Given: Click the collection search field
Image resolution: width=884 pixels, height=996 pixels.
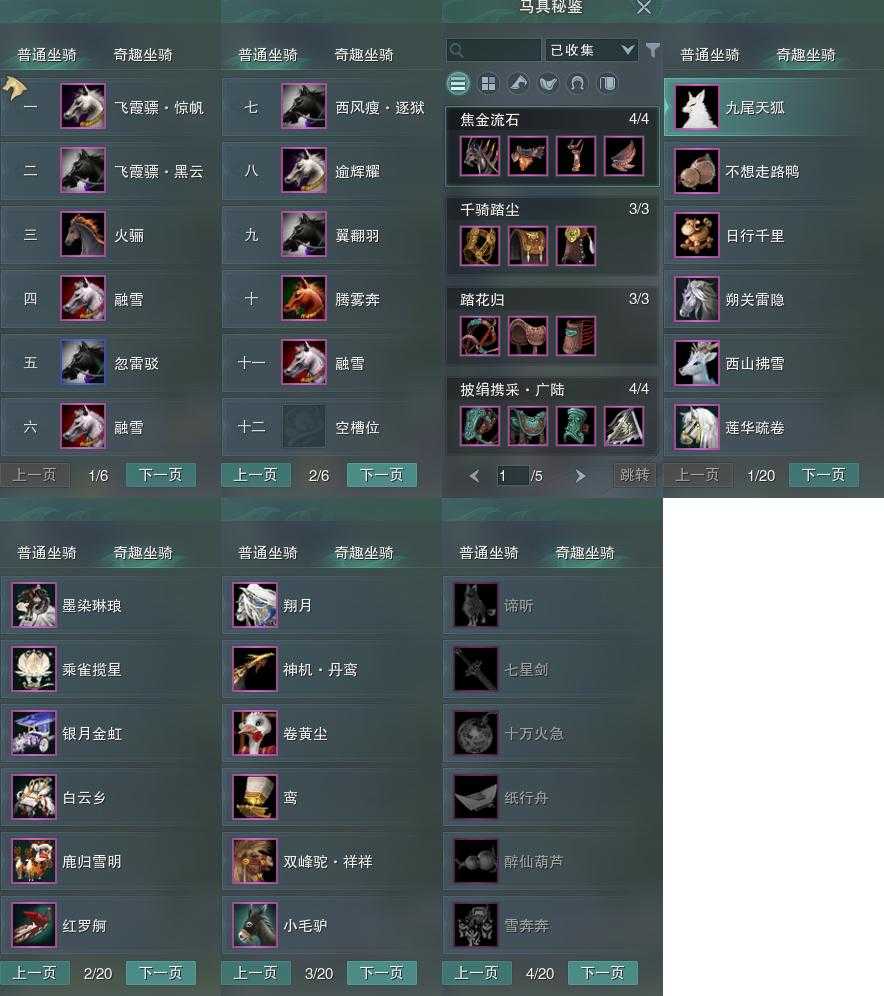Looking at the screenshot, I should pyautogui.click(x=494, y=50).
